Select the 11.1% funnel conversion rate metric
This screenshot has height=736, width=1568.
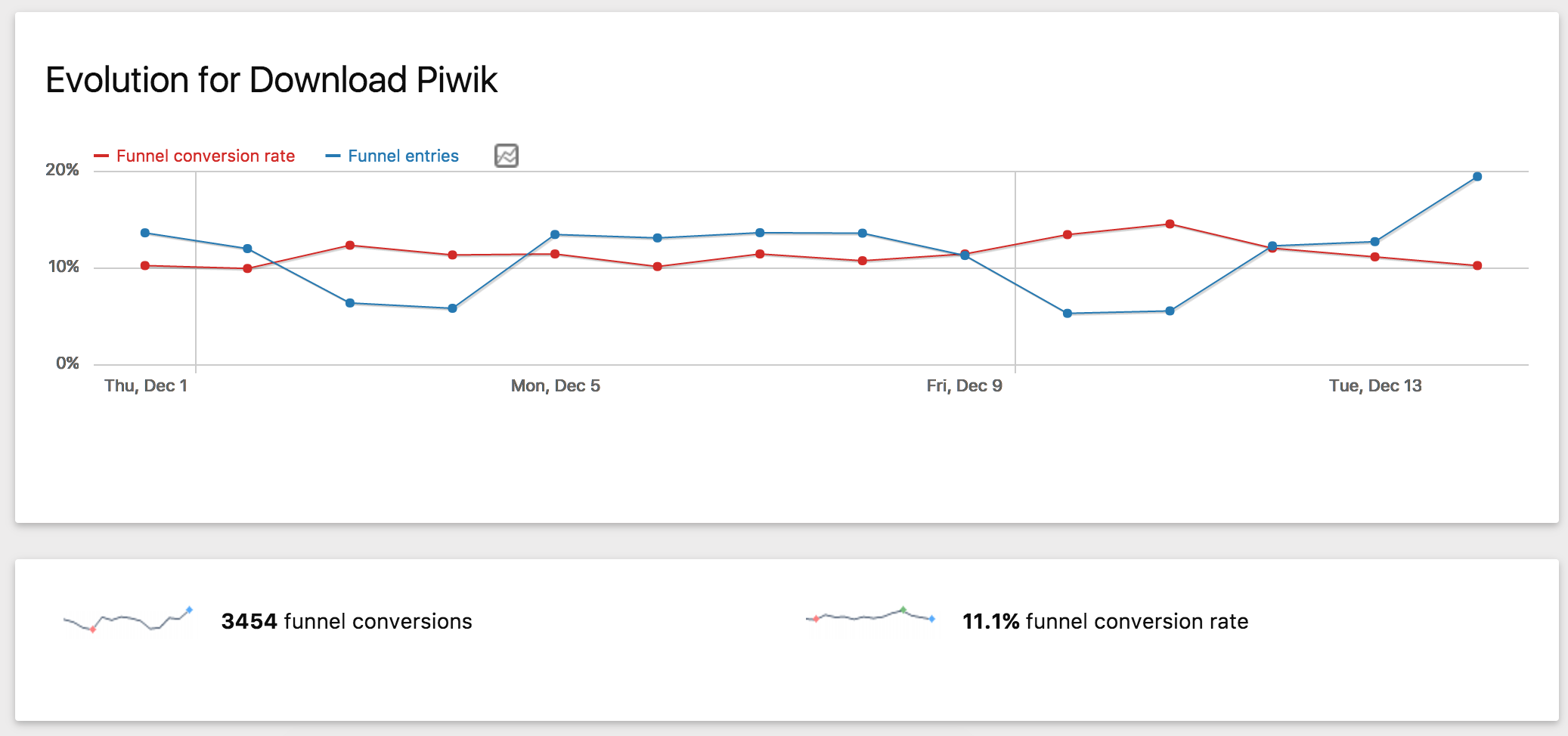pyautogui.click(x=1105, y=621)
